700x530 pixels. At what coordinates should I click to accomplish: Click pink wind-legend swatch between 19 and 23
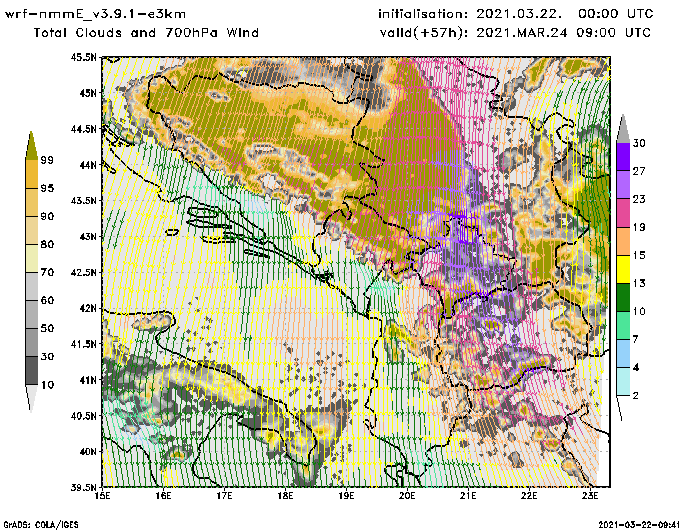[x=623, y=213]
